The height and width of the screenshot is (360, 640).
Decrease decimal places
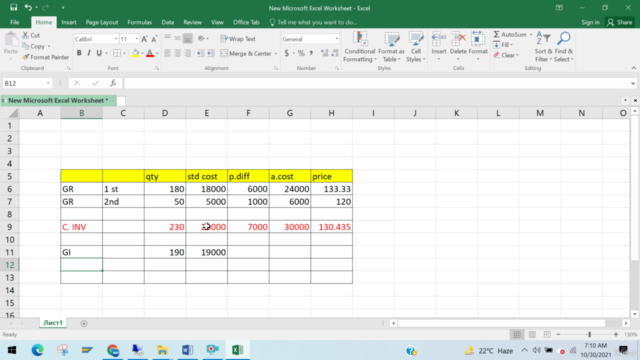click(x=335, y=53)
